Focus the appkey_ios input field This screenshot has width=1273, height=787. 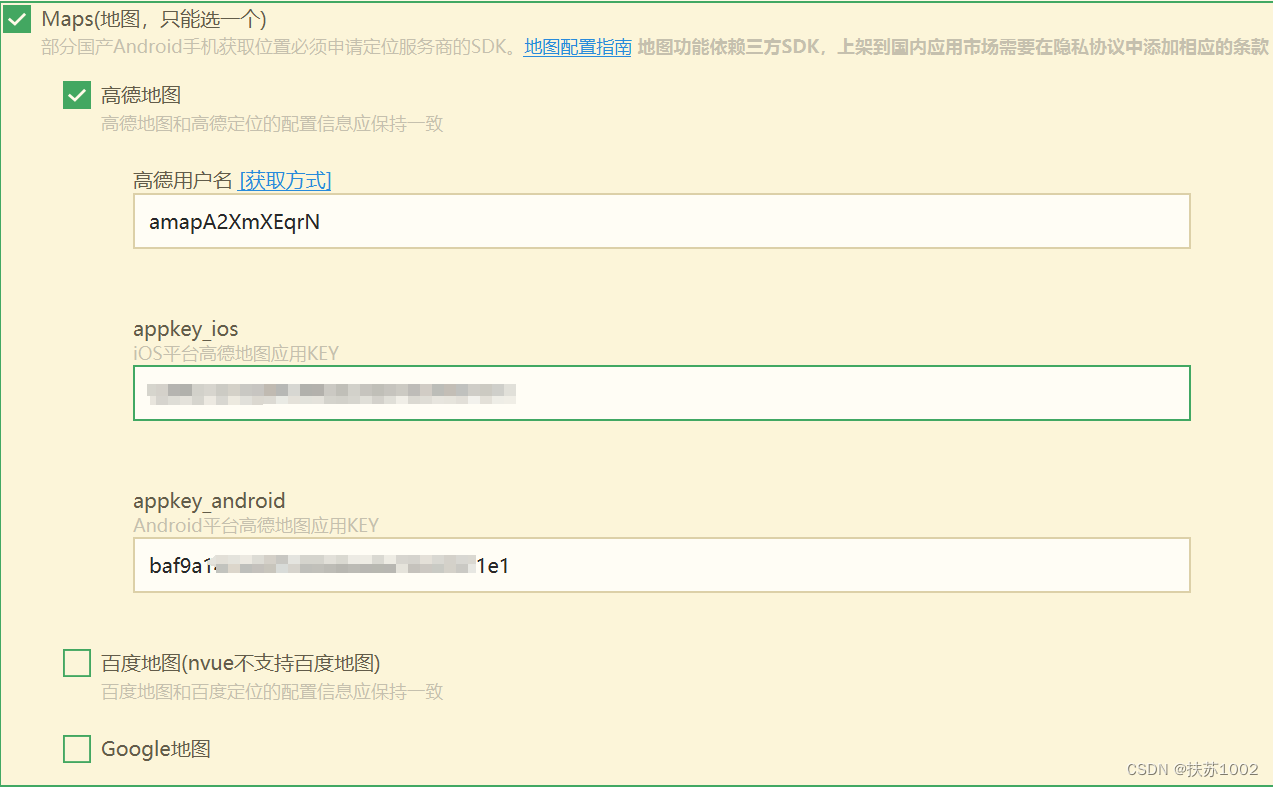pyautogui.click(x=661, y=393)
